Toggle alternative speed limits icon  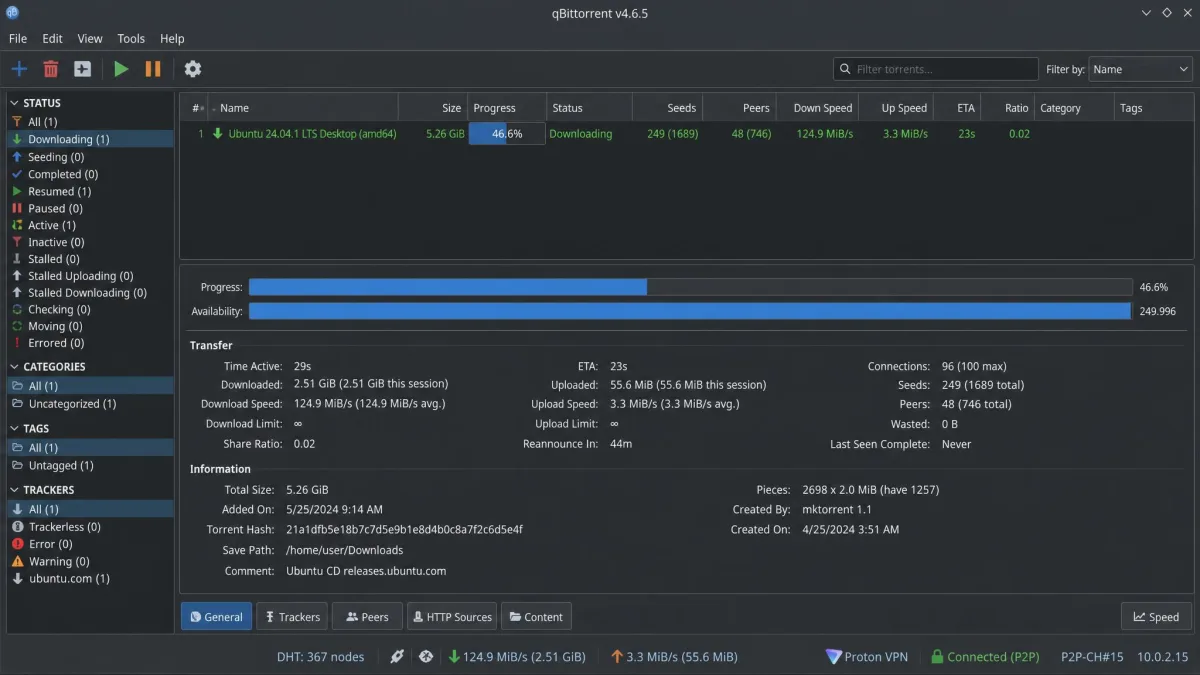(x=426, y=657)
